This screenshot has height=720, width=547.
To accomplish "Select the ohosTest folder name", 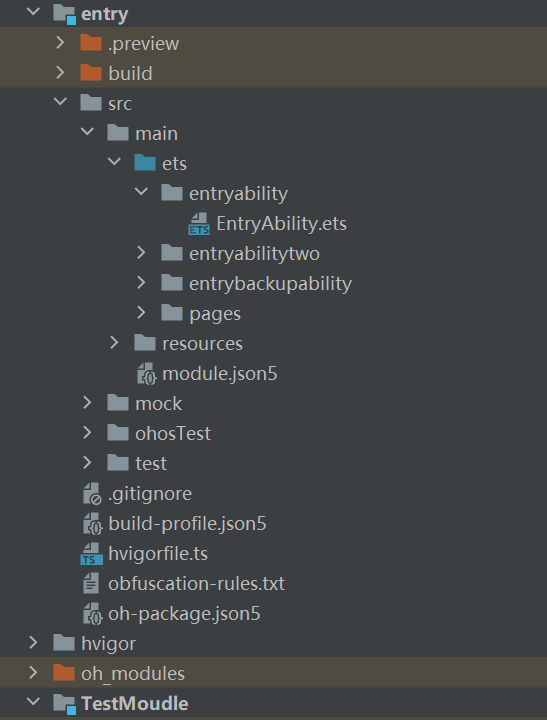I will coord(173,433).
